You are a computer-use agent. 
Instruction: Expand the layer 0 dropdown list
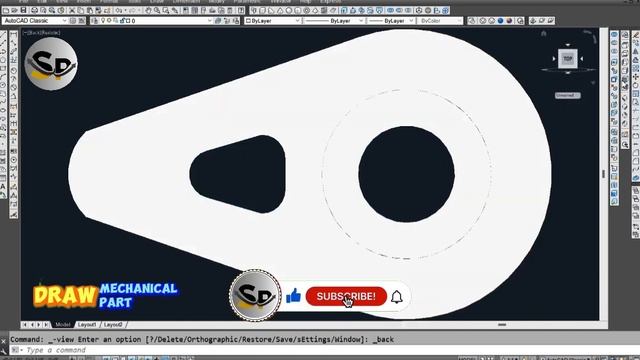tap(210, 20)
